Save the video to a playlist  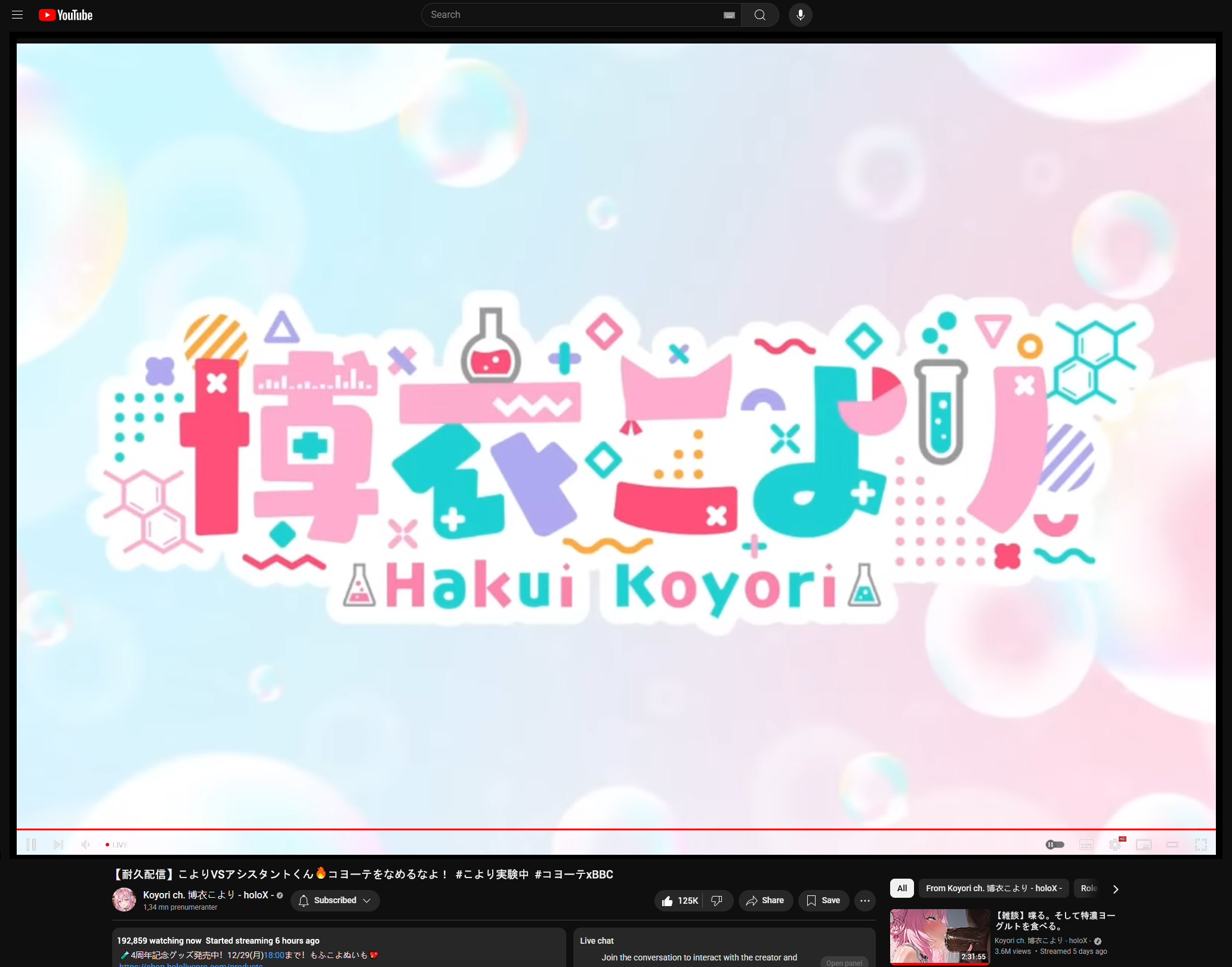coord(824,900)
